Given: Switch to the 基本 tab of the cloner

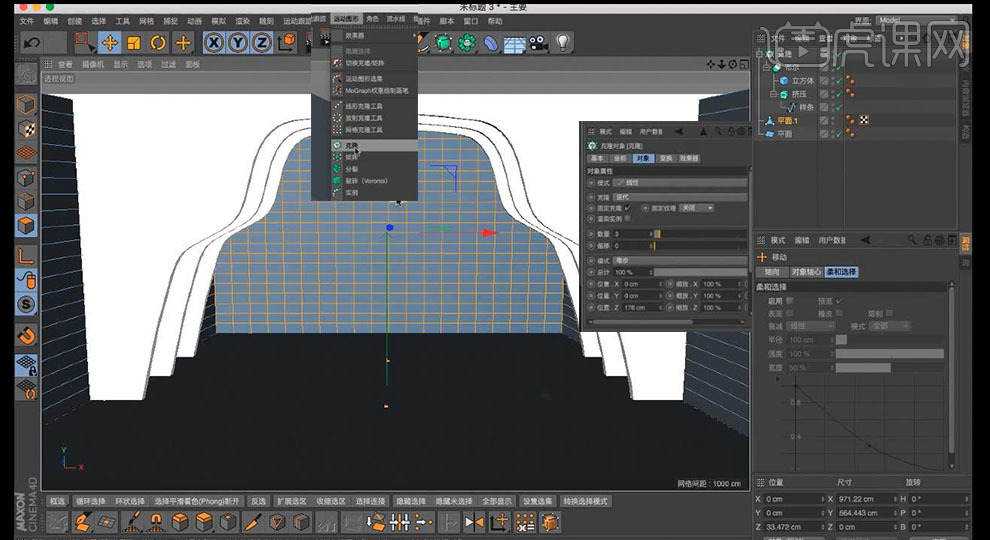Looking at the screenshot, I should coord(597,159).
